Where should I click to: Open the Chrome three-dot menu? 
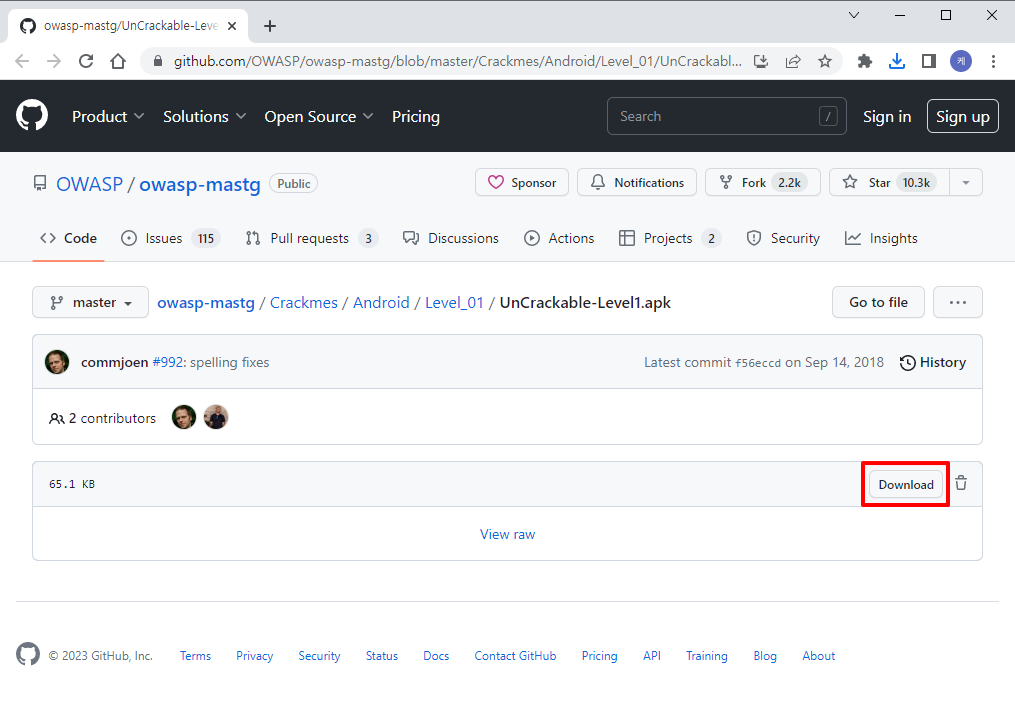pos(993,61)
